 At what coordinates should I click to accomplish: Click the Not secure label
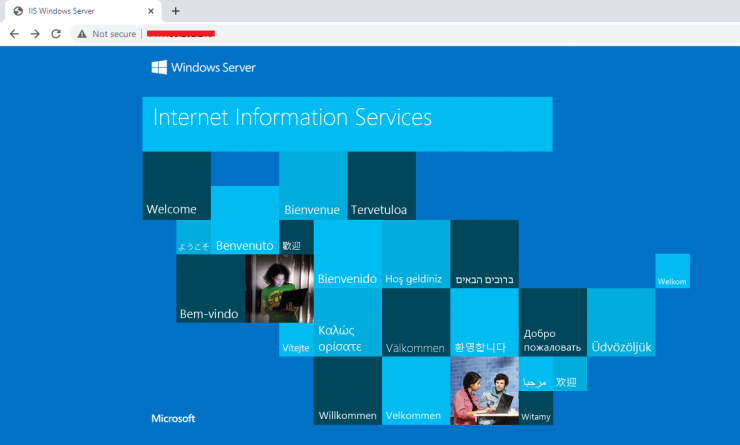114,34
